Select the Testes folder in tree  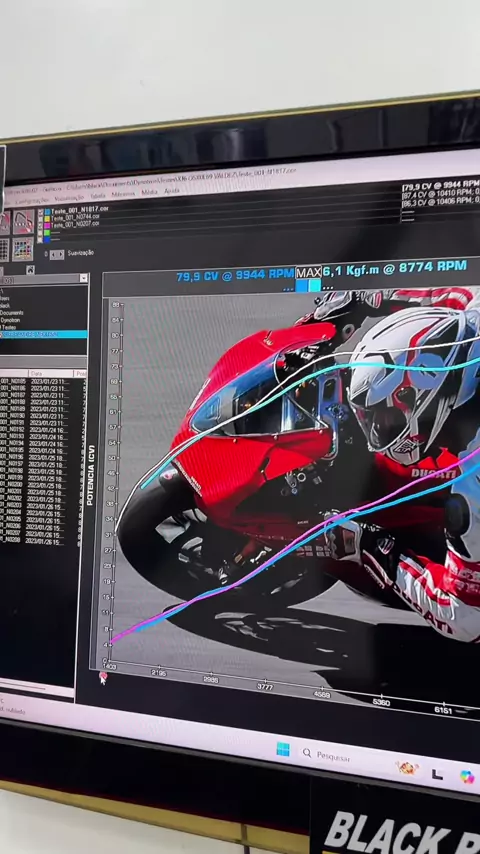(x=9, y=327)
